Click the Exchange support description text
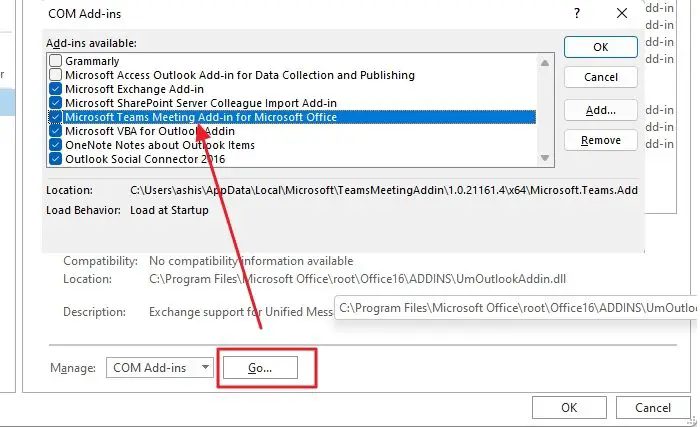 (241, 312)
